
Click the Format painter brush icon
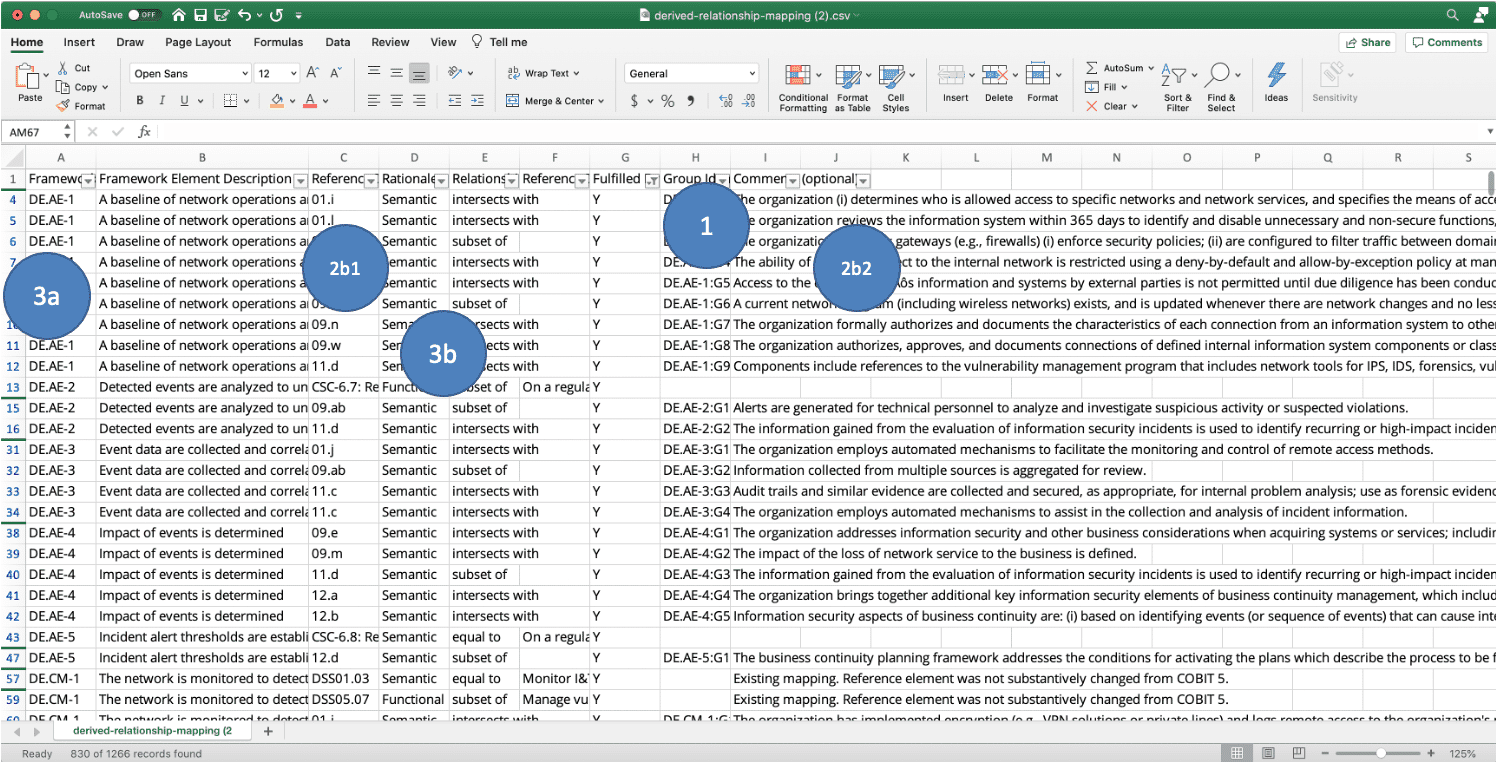pos(63,105)
